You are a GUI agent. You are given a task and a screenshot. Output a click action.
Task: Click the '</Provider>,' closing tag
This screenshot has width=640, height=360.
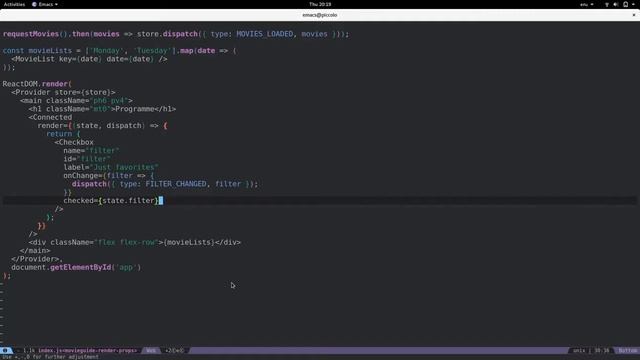37,259
